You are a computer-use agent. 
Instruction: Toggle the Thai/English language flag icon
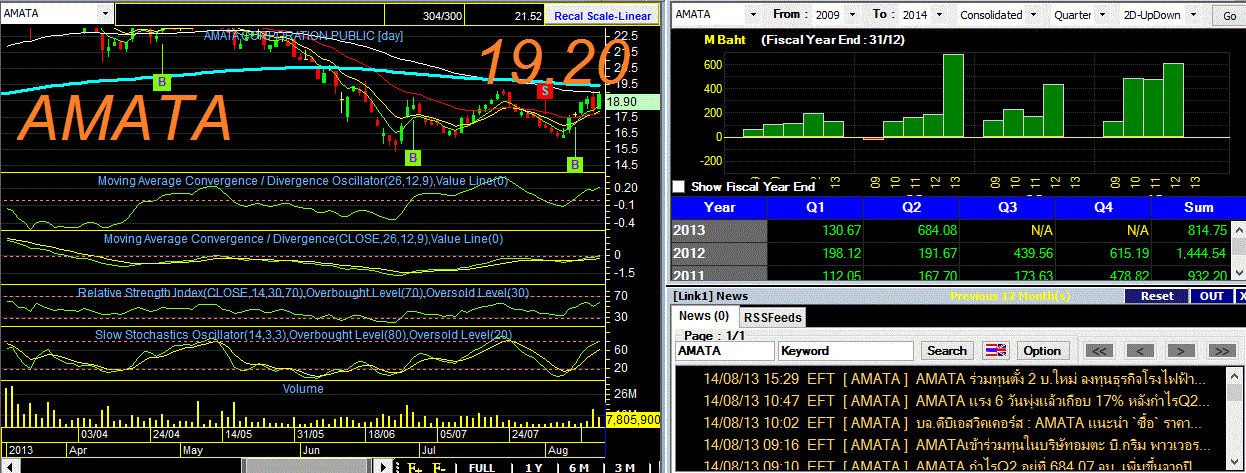996,351
